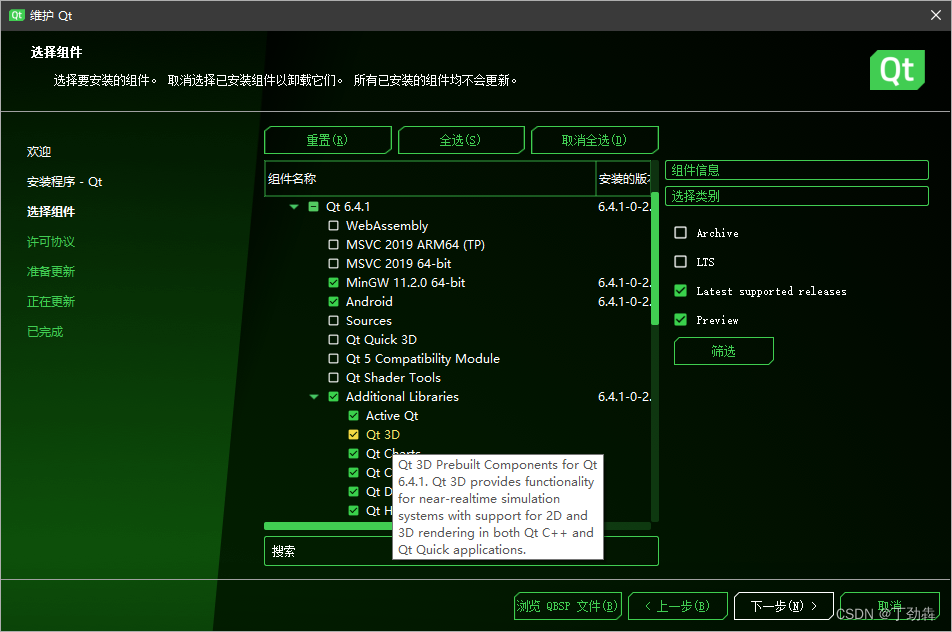Click the 安装的版本 column header
952x632 pixels.
[x=624, y=178]
